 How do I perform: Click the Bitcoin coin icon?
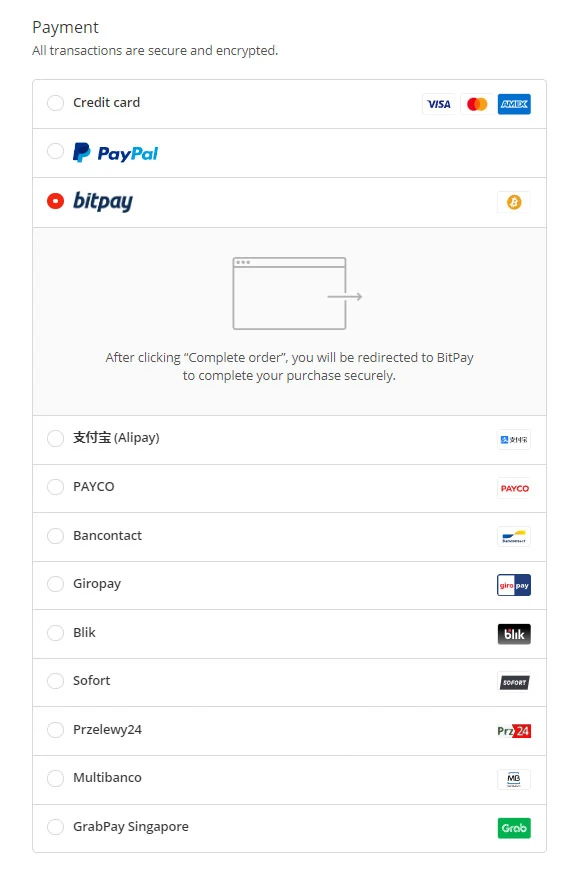click(514, 202)
